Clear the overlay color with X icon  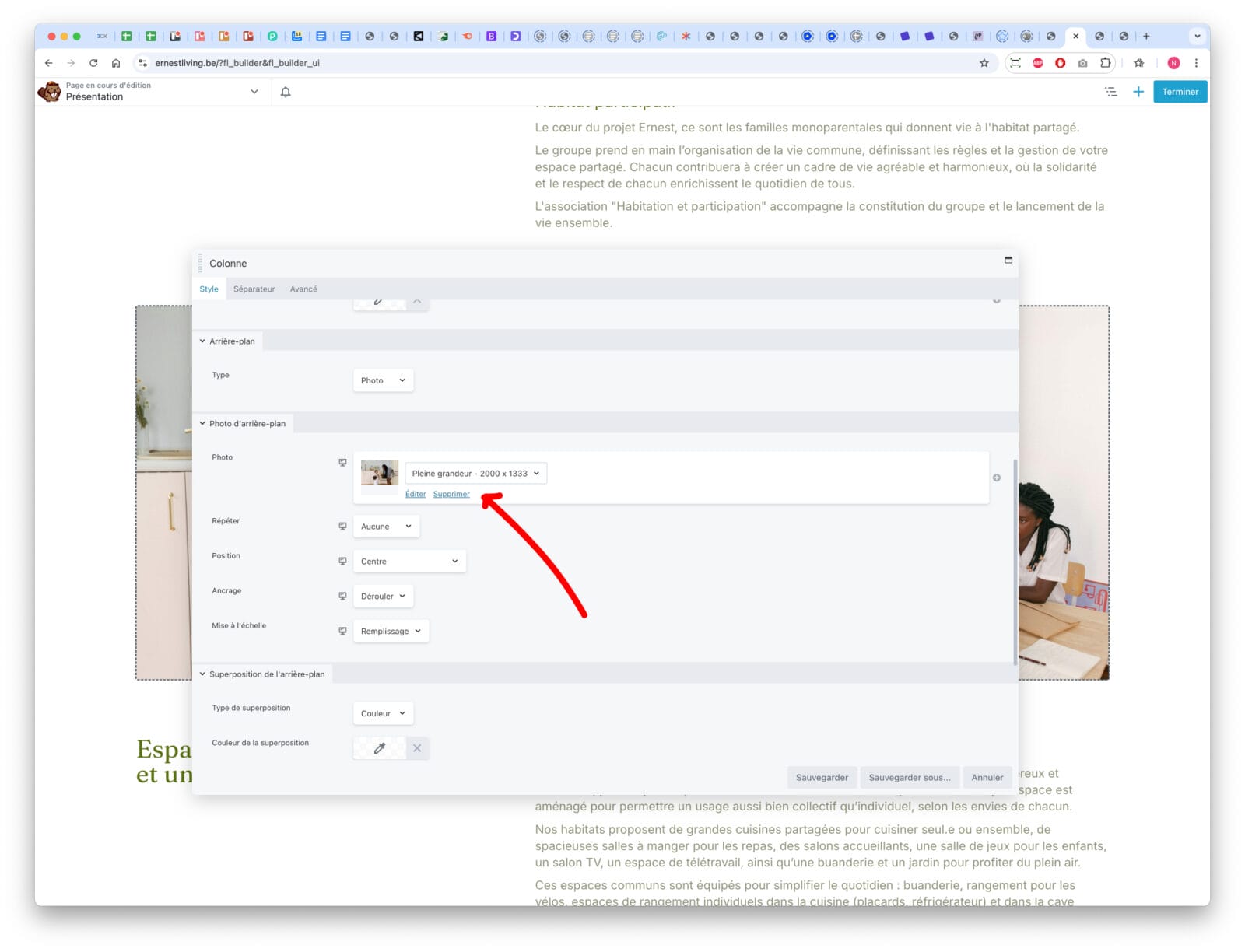pos(417,748)
